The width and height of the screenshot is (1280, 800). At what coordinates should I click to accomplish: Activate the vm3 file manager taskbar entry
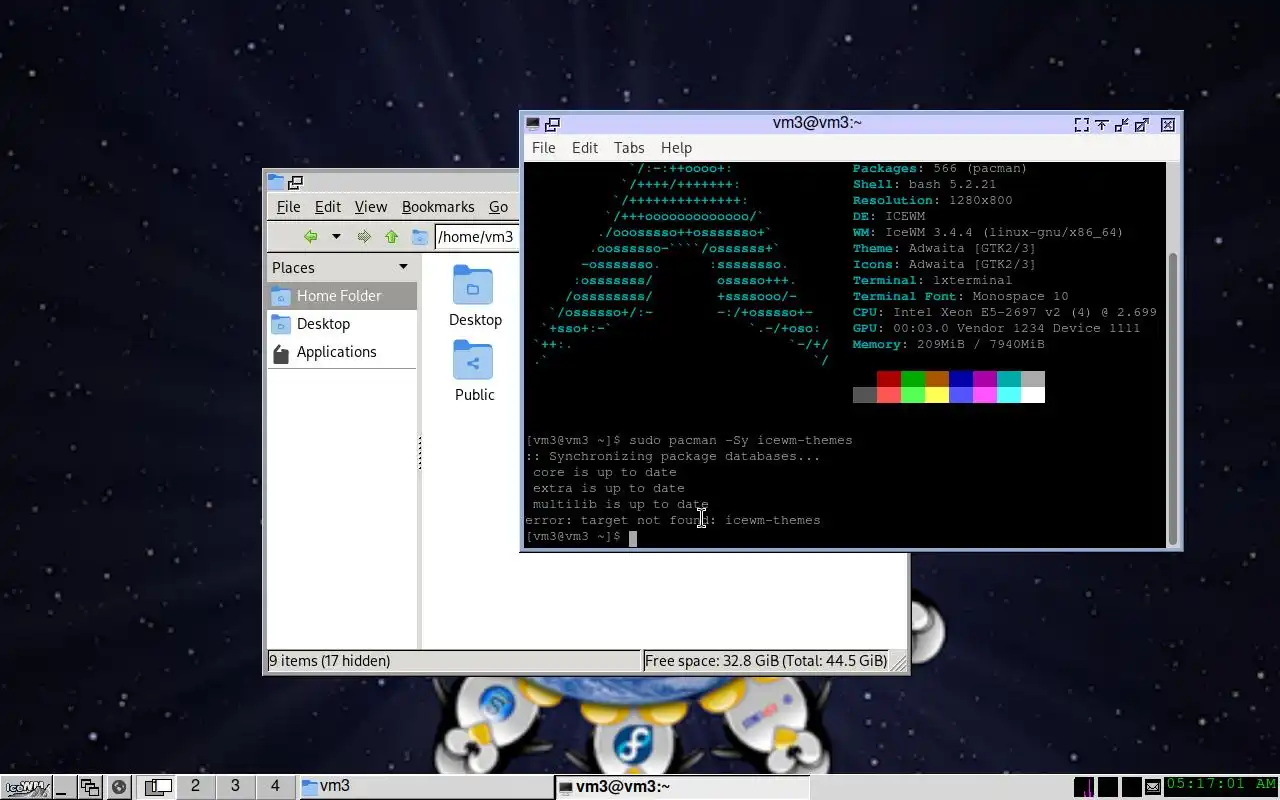(425, 787)
